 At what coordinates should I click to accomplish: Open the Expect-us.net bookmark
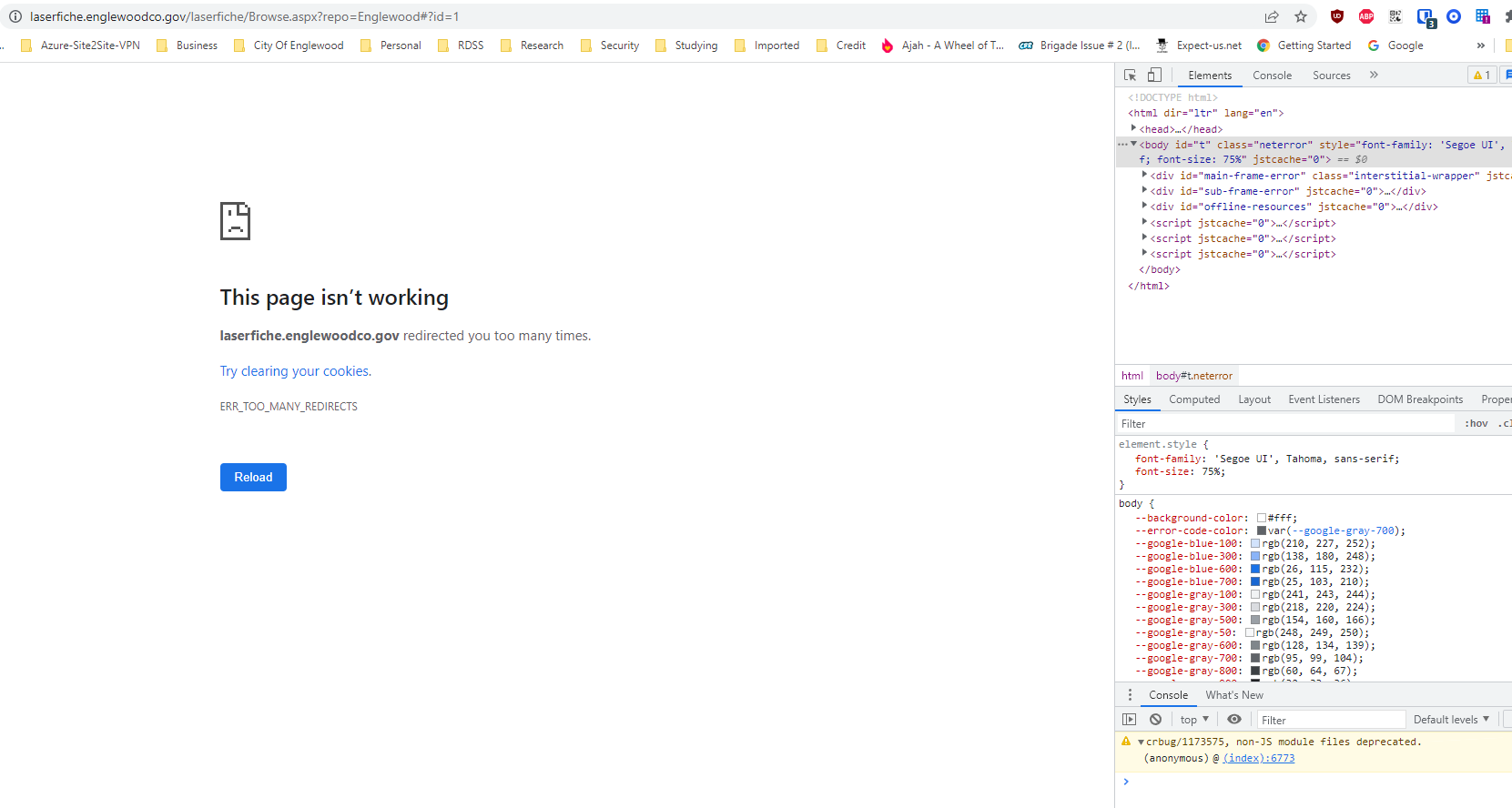tap(1199, 45)
